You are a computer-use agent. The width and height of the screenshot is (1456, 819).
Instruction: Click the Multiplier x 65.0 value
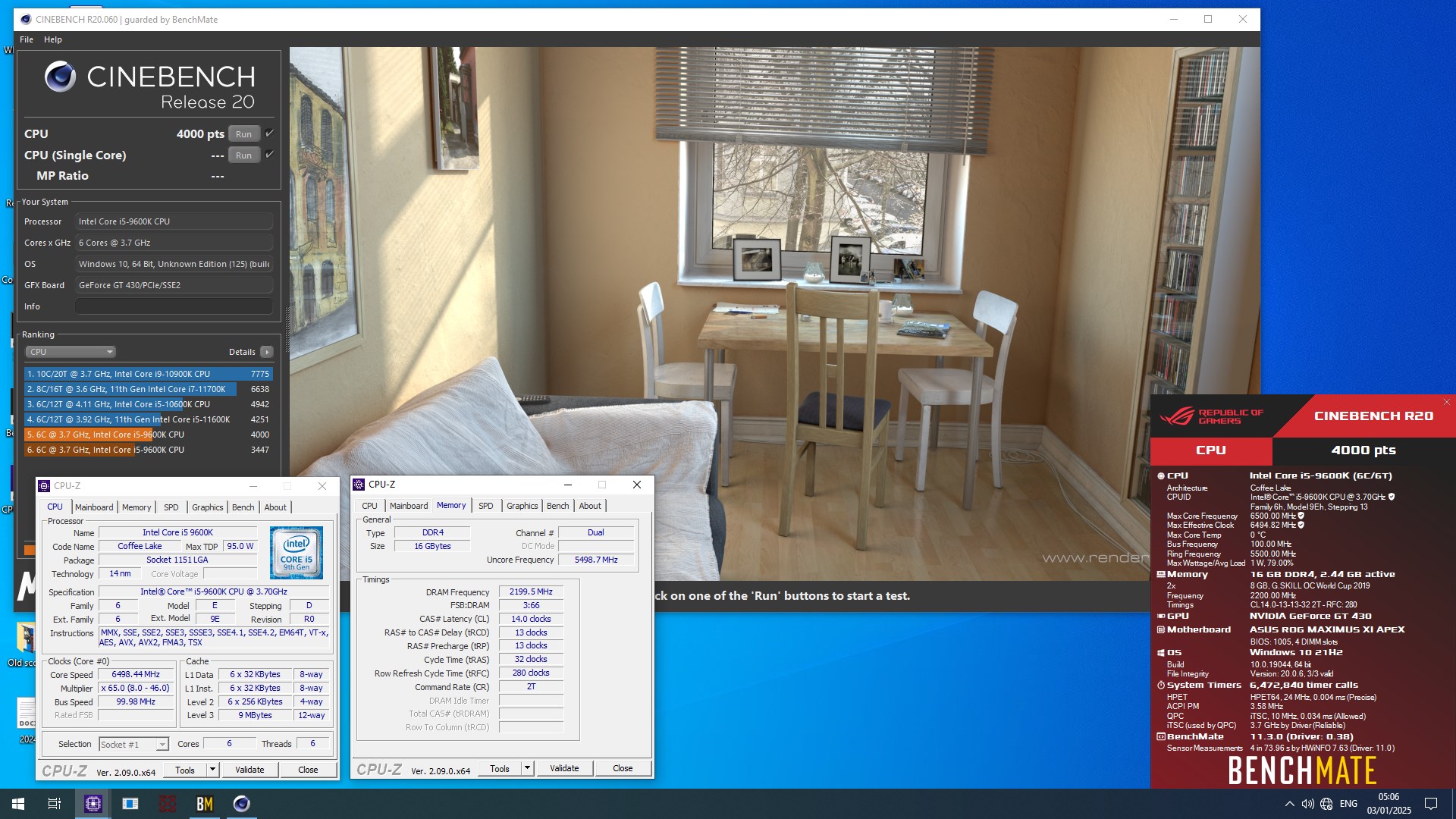[x=136, y=689]
